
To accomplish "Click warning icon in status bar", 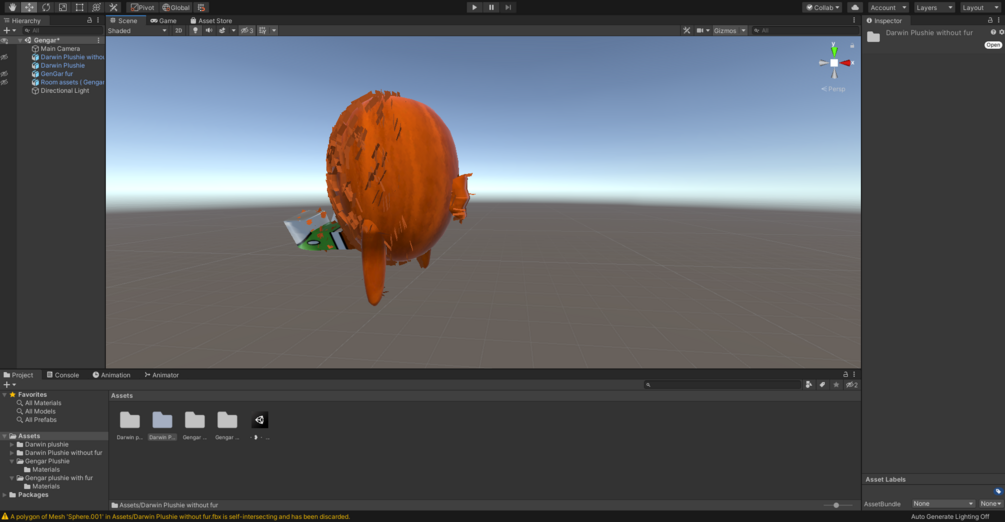I will tap(5, 516).
